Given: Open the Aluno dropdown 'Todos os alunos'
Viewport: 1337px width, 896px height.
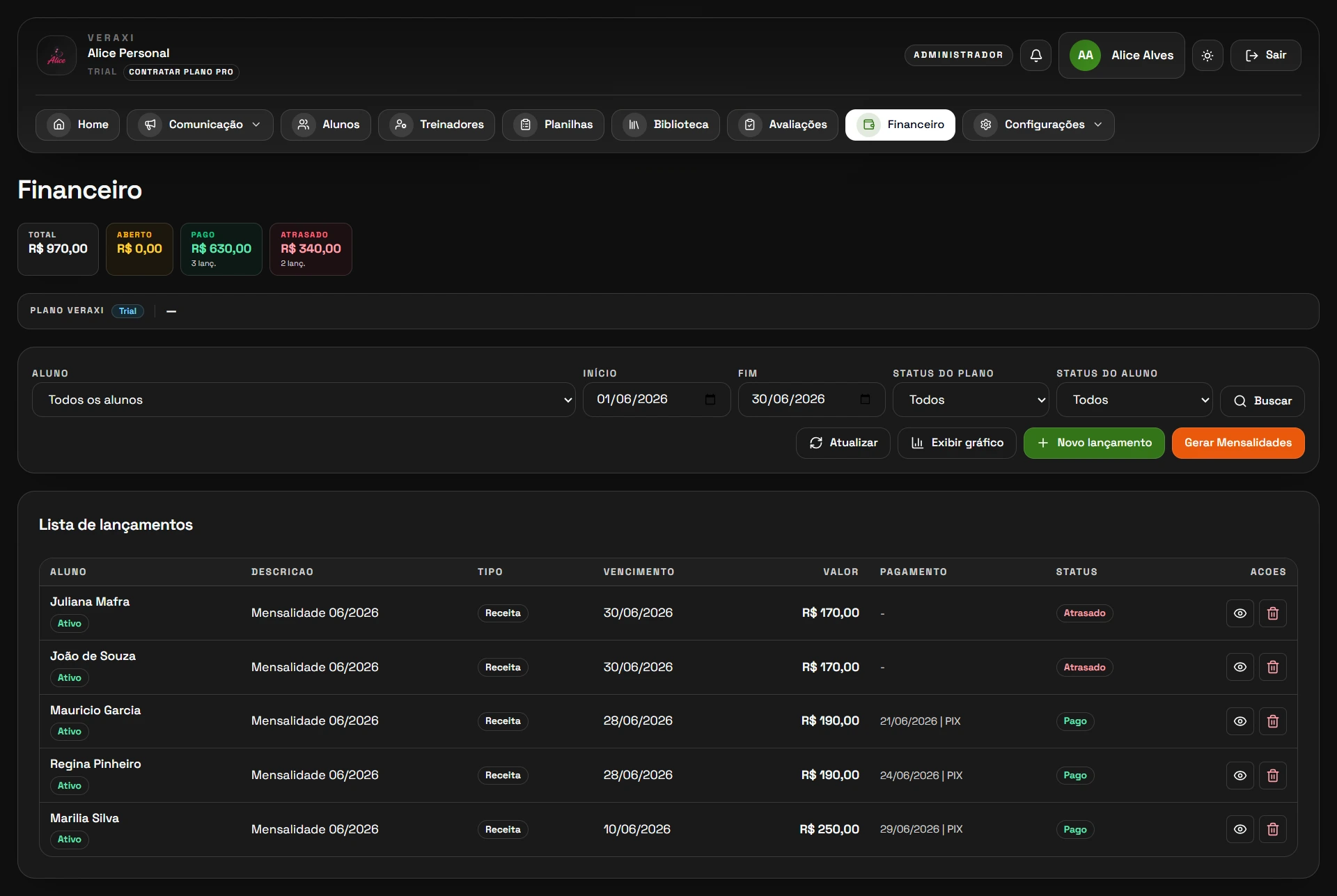Looking at the screenshot, I should tap(304, 400).
